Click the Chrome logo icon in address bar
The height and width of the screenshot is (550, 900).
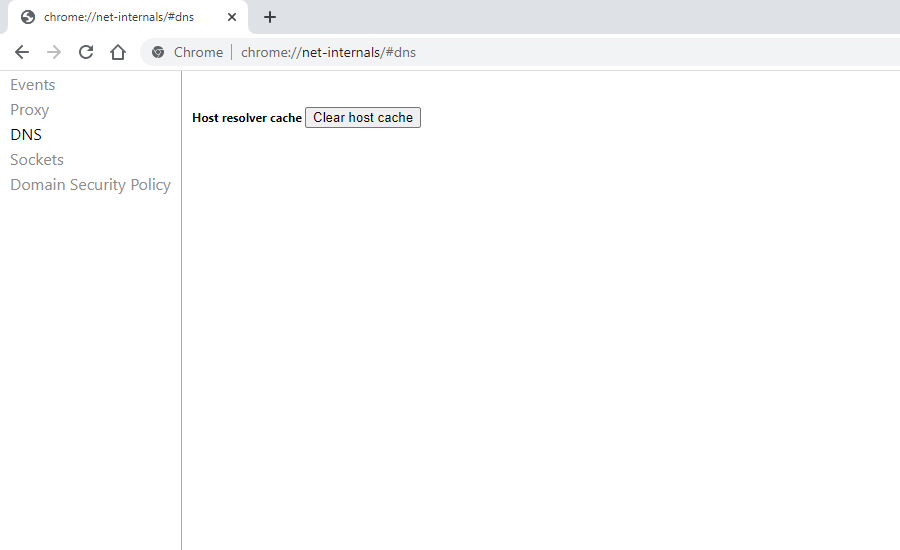[x=158, y=52]
